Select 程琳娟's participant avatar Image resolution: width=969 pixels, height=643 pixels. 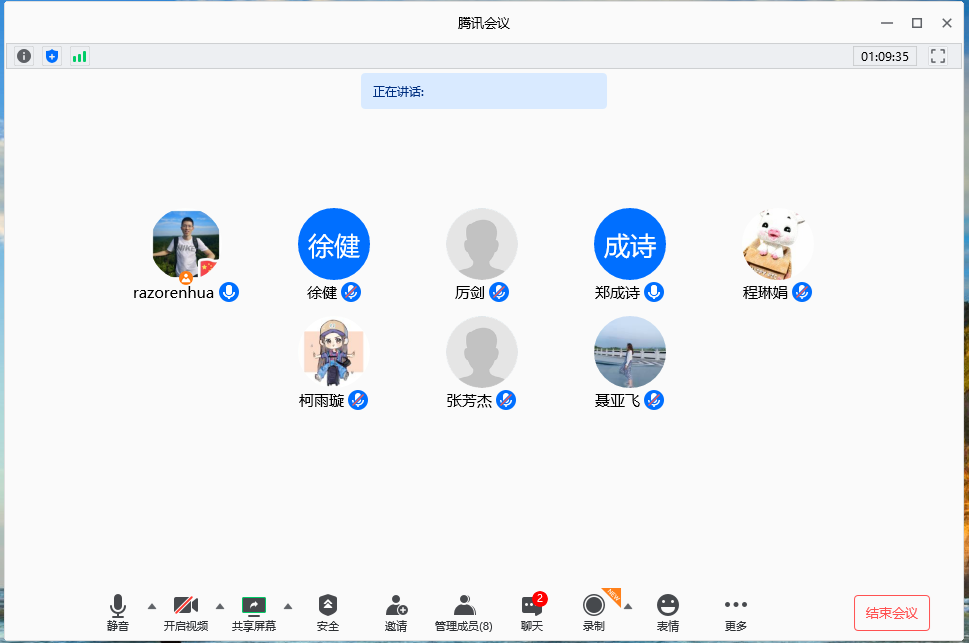[x=778, y=245]
